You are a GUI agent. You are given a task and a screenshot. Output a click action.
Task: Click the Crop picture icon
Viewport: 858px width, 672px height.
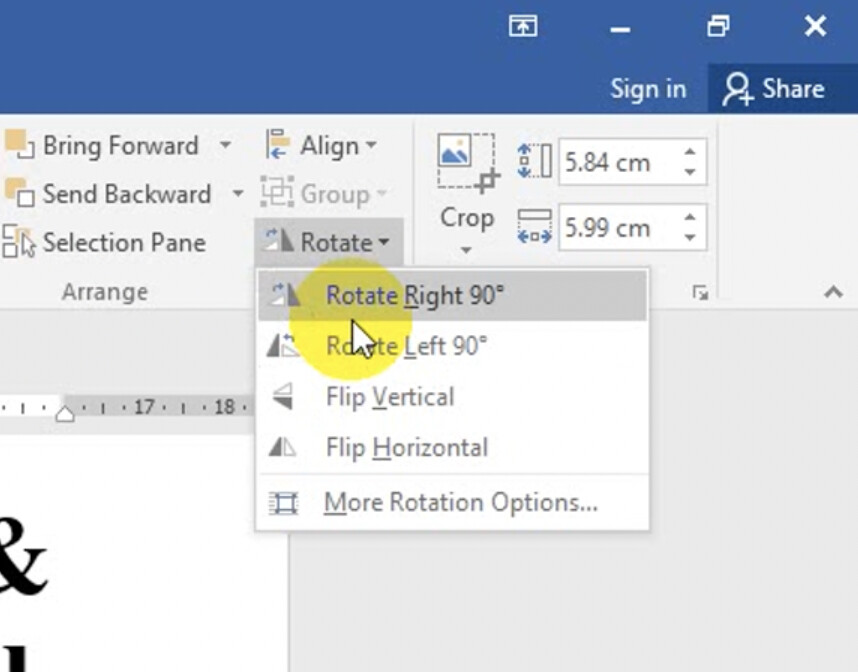(x=468, y=164)
